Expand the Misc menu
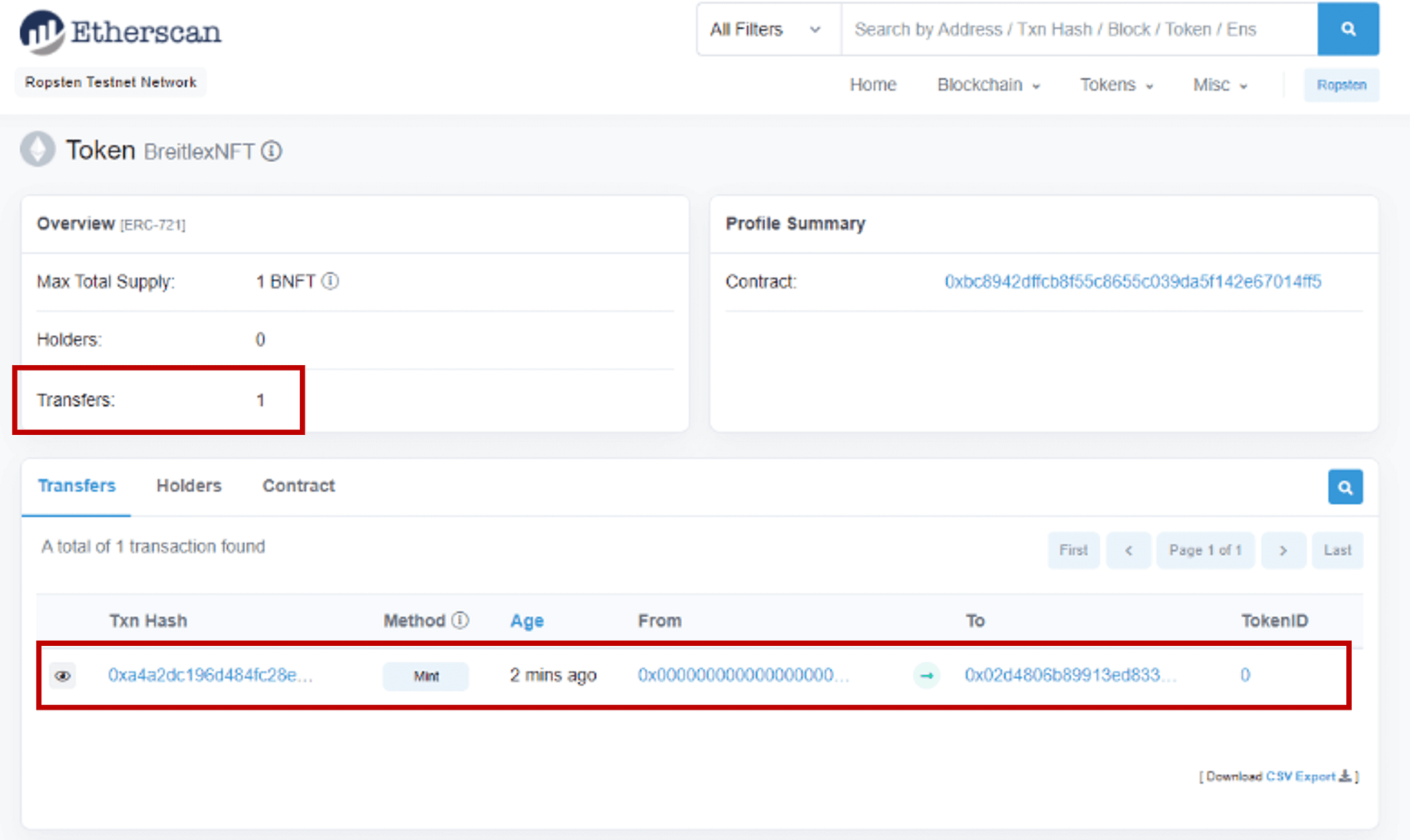1410x840 pixels. point(1220,84)
